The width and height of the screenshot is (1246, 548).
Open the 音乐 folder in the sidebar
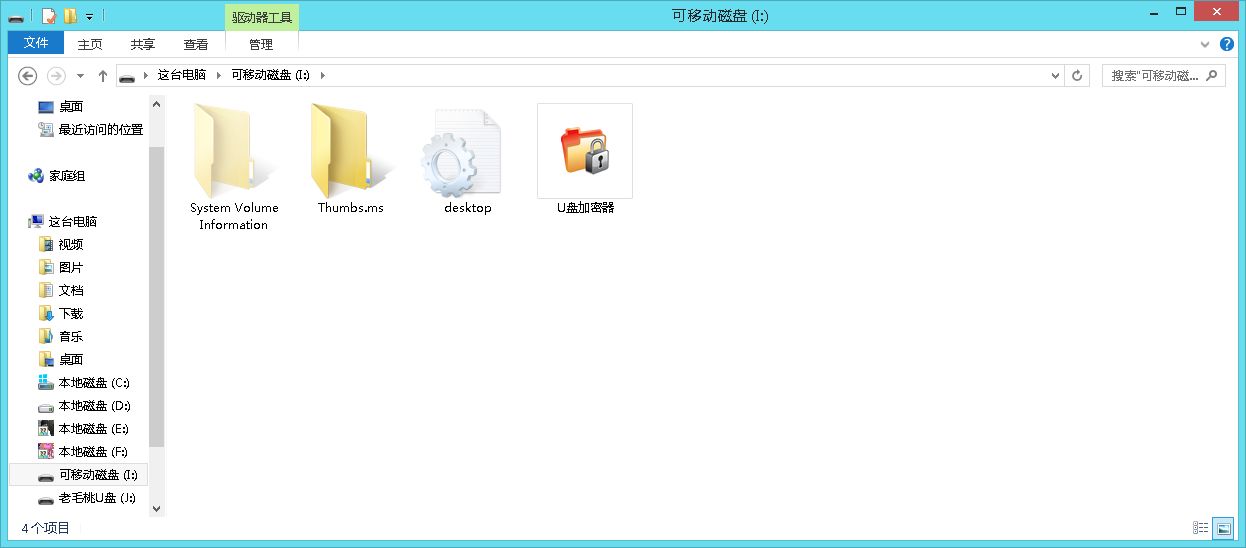[x=71, y=337]
